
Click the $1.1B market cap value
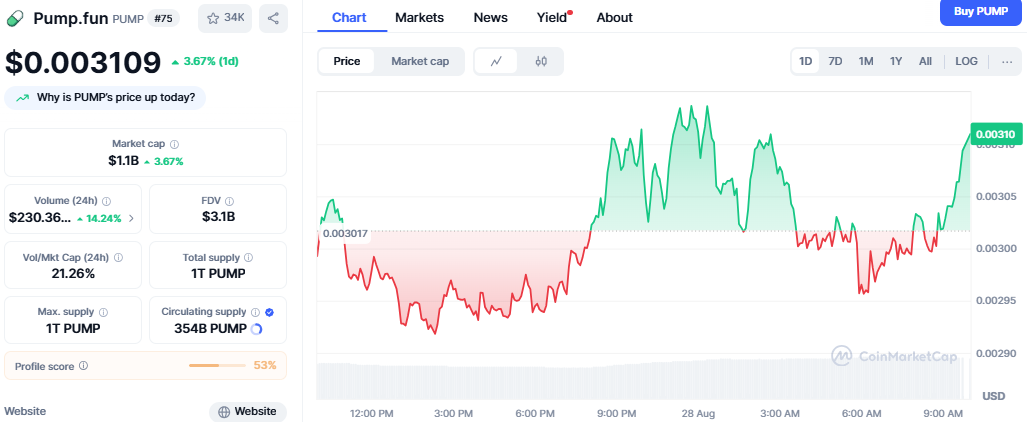coord(124,161)
